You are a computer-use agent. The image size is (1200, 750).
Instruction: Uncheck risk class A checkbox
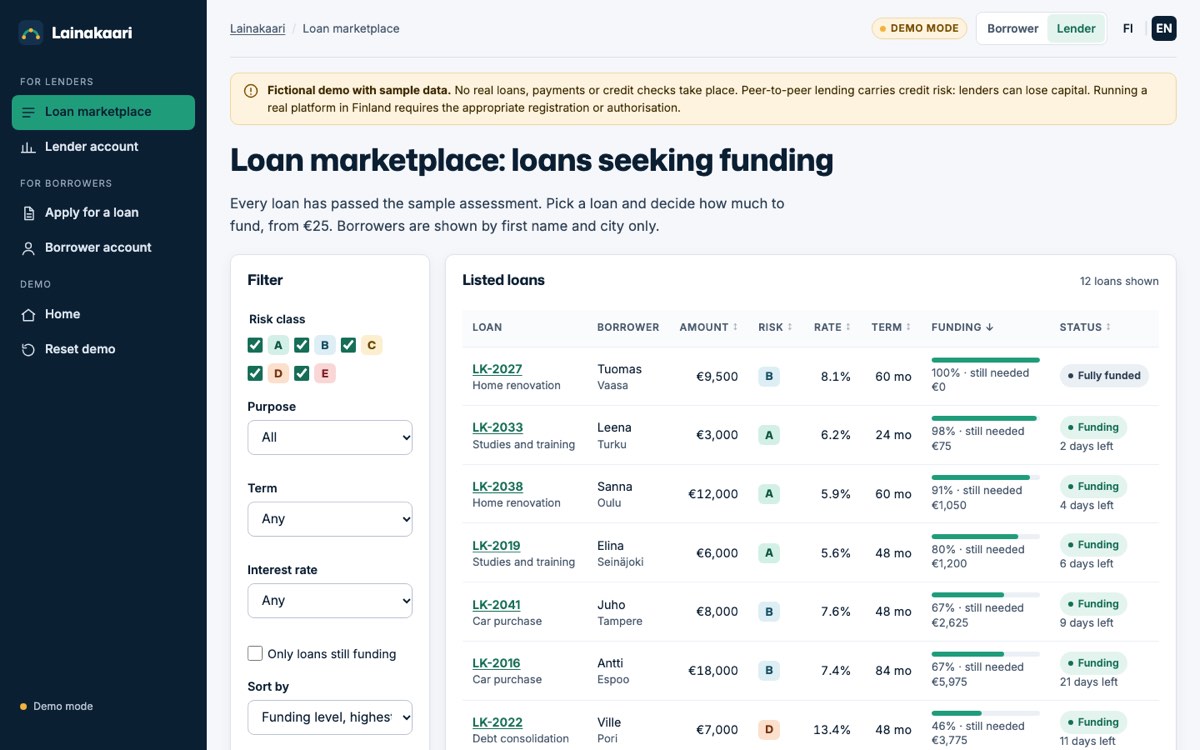pos(255,345)
